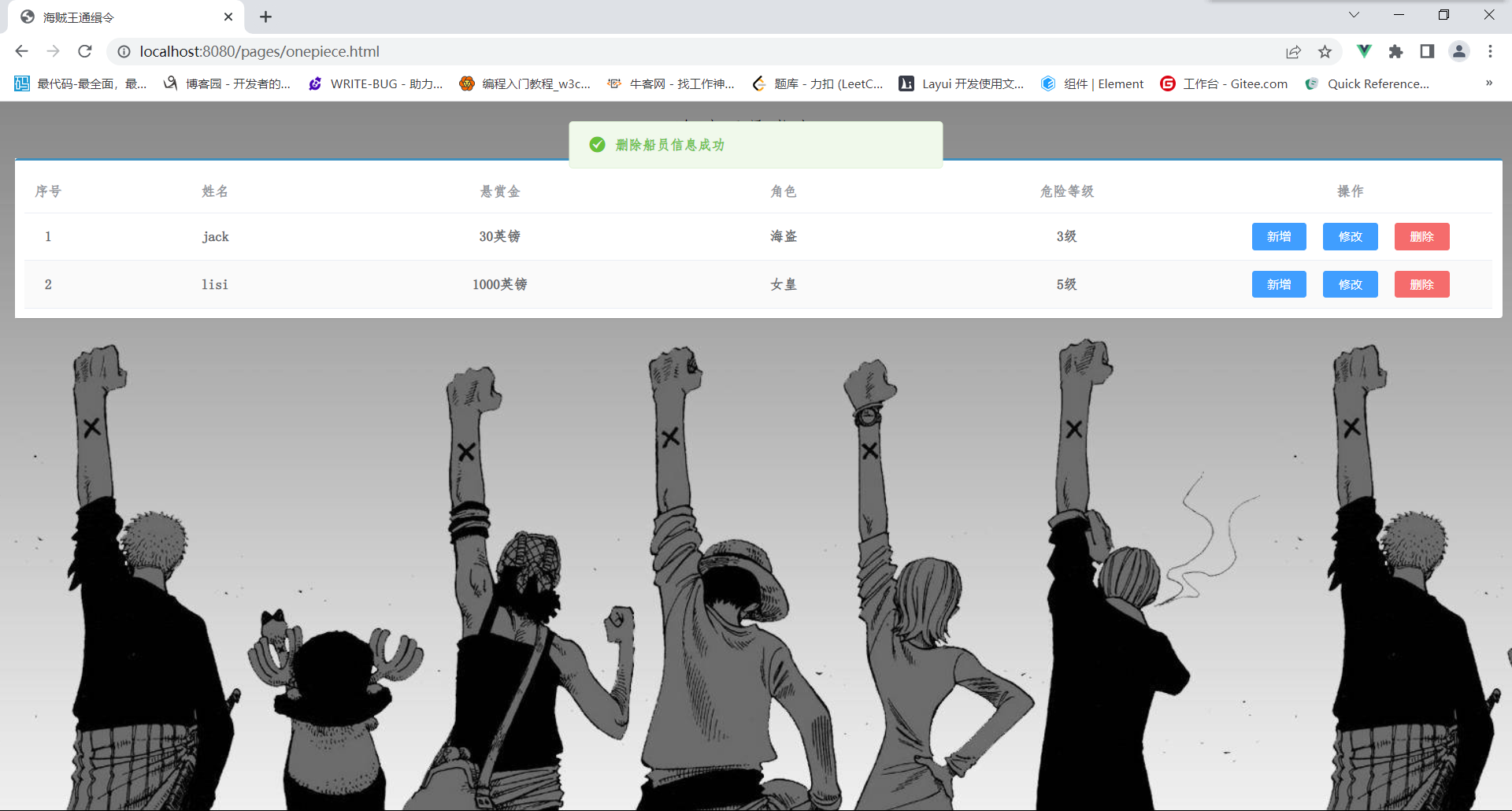Click the 悬赏金 column header
1512x811 pixels.
(x=500, y=191)
